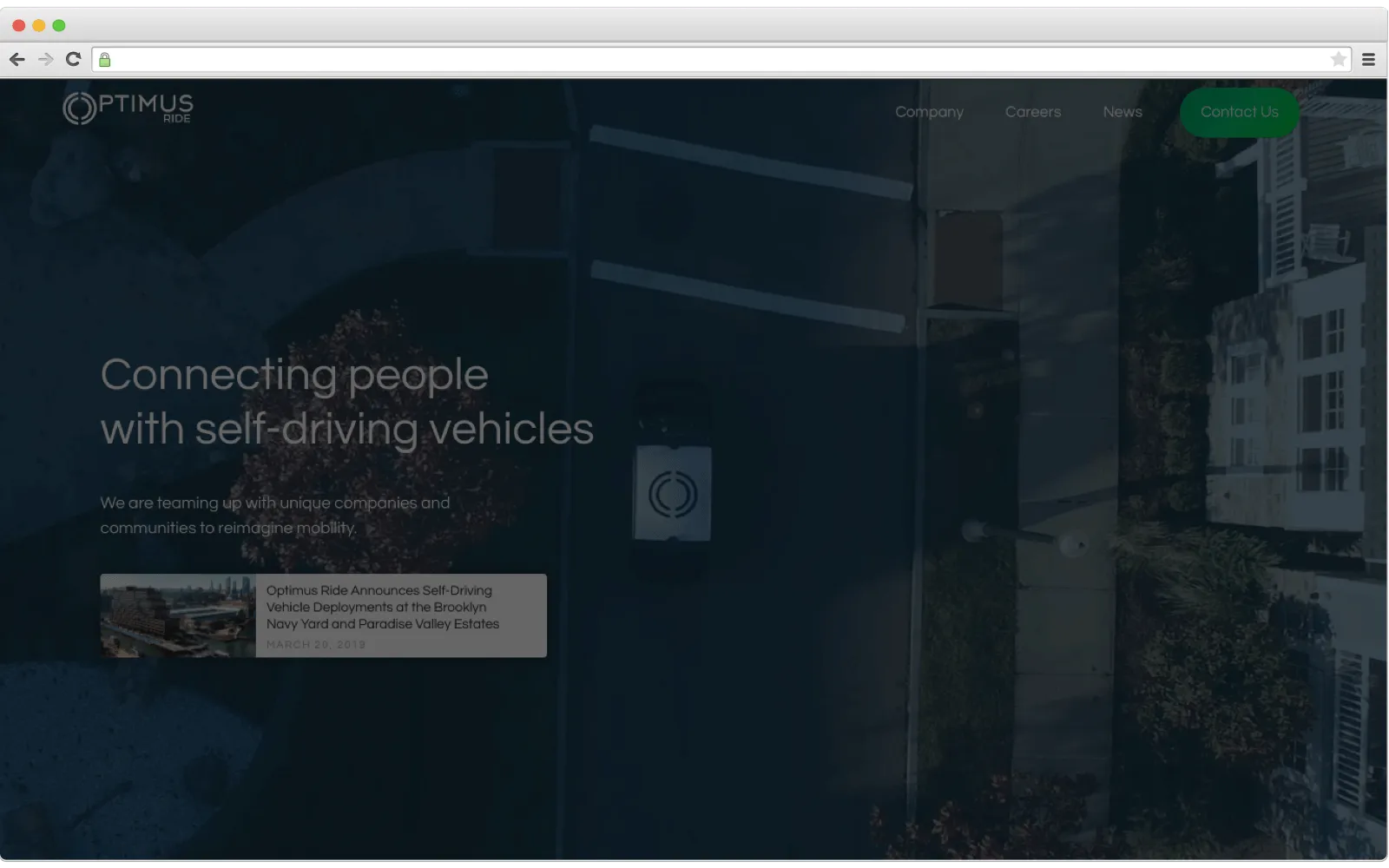Open the browser hamburger menu
Viewport: 1389px width, 868px height.
point(1368,59)
